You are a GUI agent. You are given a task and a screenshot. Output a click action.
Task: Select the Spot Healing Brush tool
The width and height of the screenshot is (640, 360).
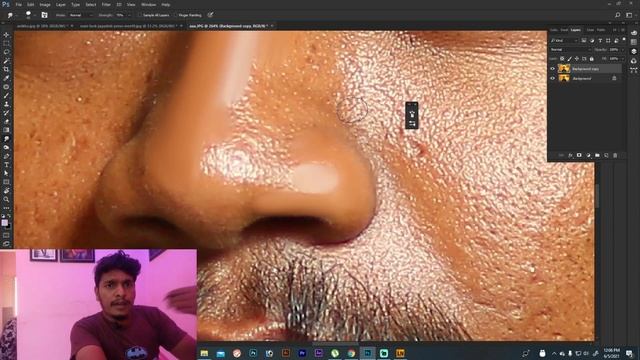tap(6, 87)
